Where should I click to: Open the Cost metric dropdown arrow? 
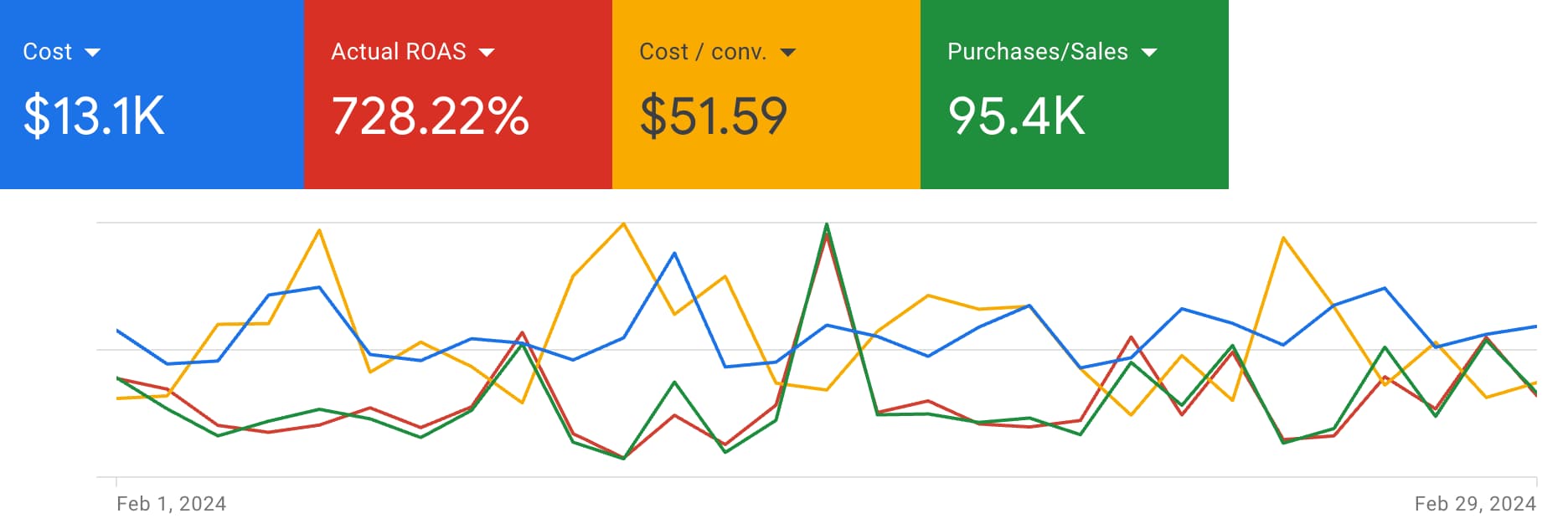(x=93, y=53)
